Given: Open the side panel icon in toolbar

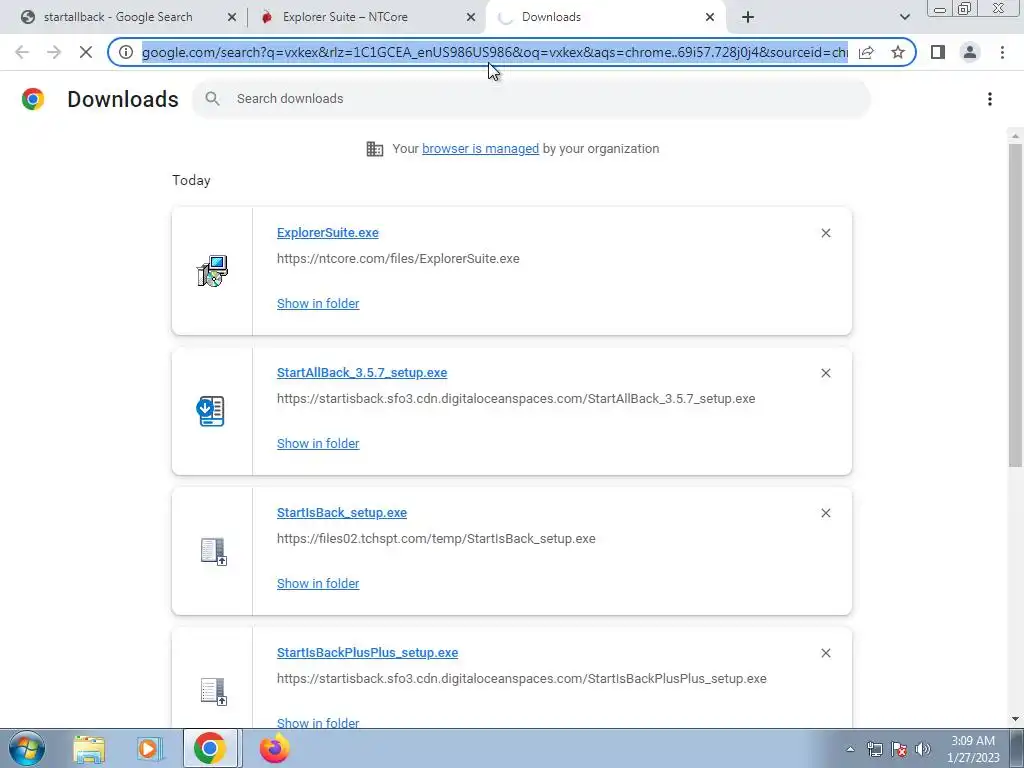Looking at the screenshot, I should point(938,52).
